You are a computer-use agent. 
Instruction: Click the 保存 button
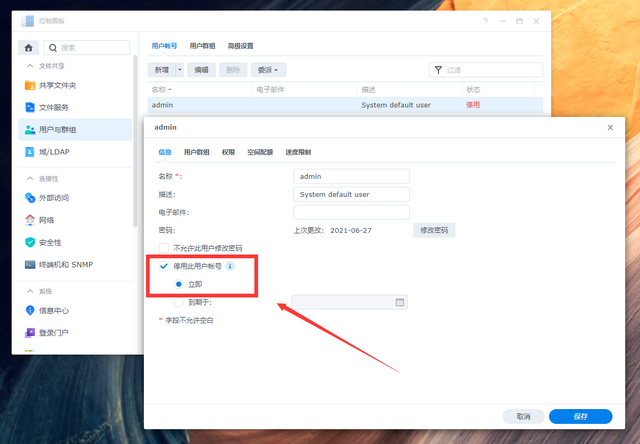tap(580, 417)
